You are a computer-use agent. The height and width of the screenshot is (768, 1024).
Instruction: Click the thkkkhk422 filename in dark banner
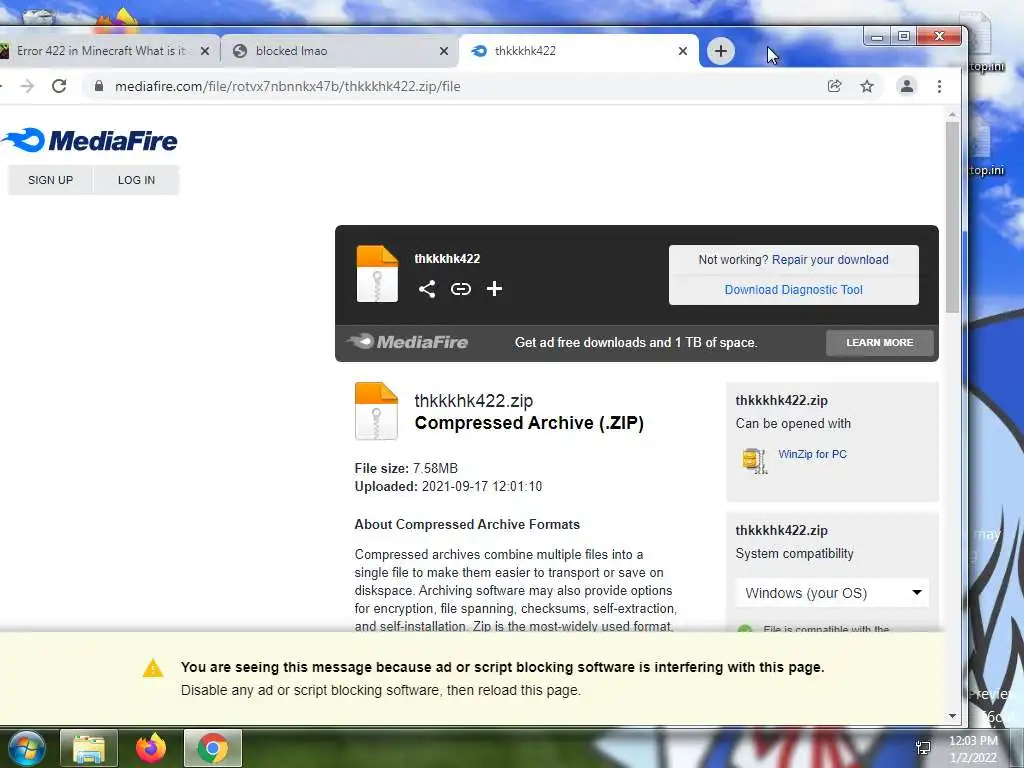[447, 259]
